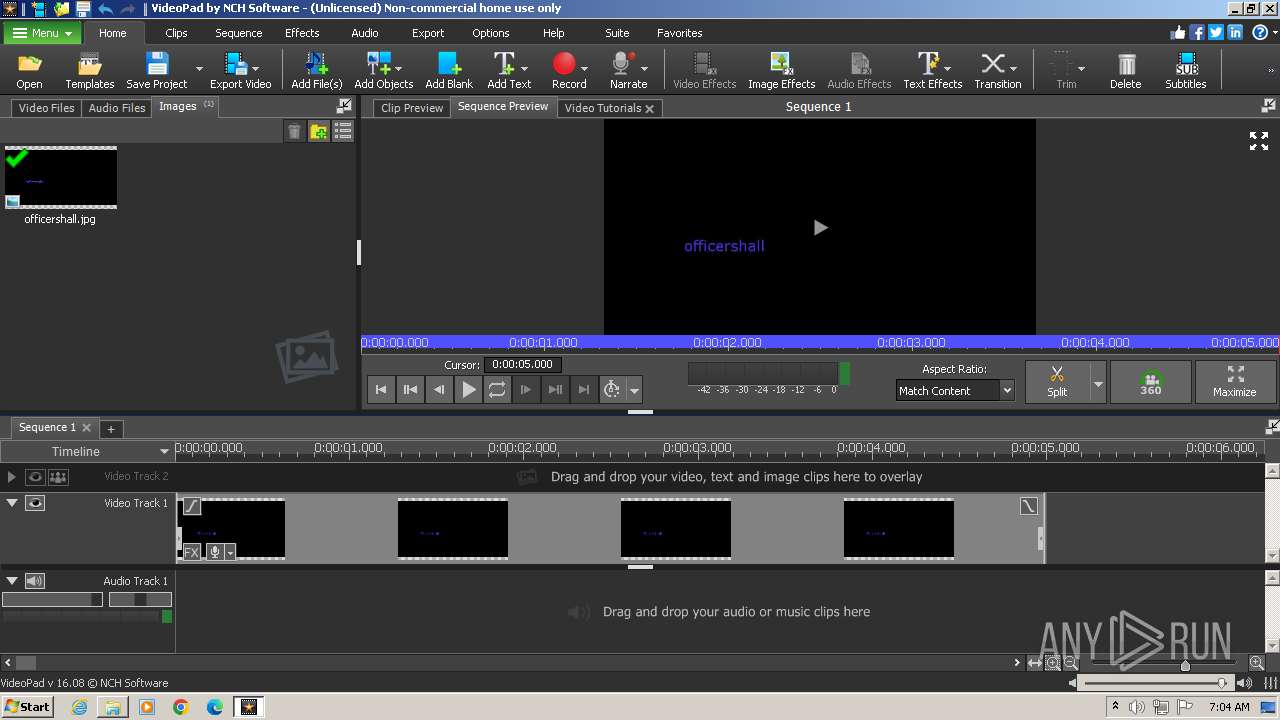Open the playback speed dropdown arrow
This screenshot has height=720, width=1280.
pyautogui.click(x=634, y=391)
